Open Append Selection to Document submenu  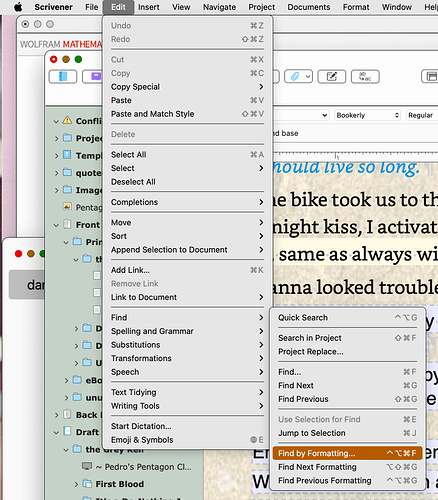(x=187, y=250)
